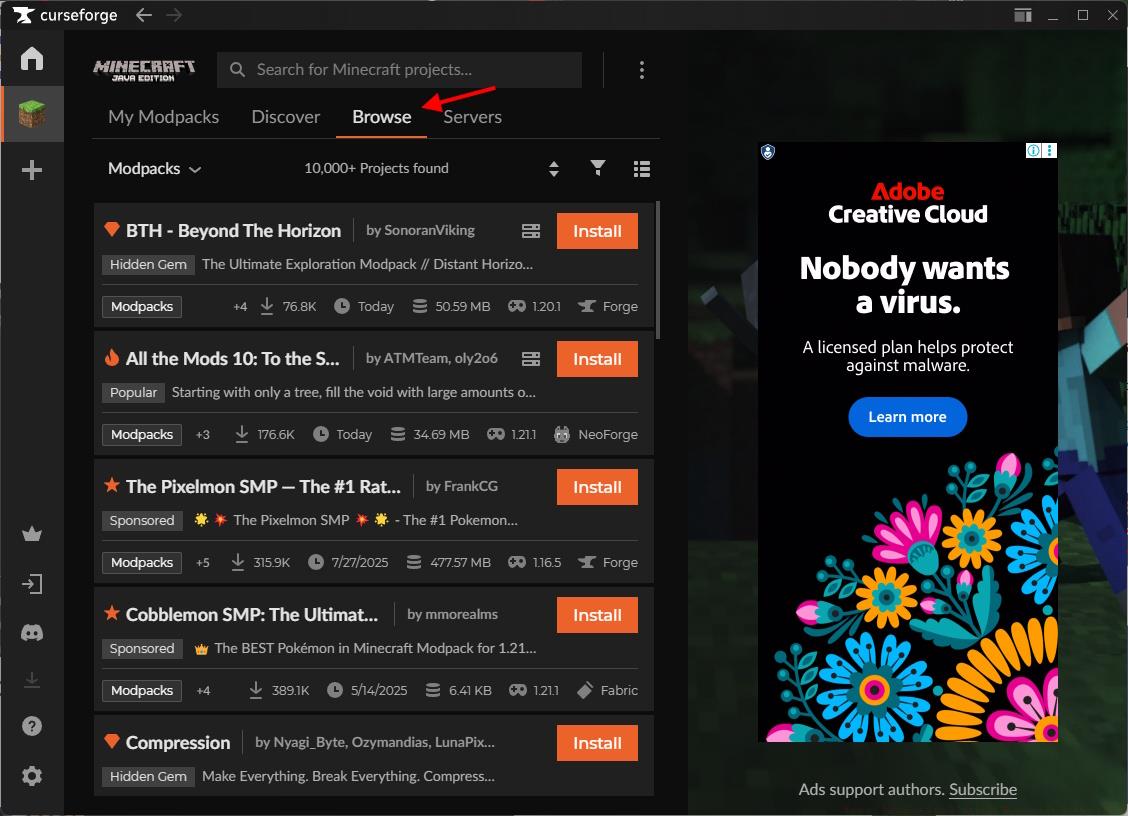Click the modpack list vertical scrollbar
The image size is (1128, 816).
657,270
